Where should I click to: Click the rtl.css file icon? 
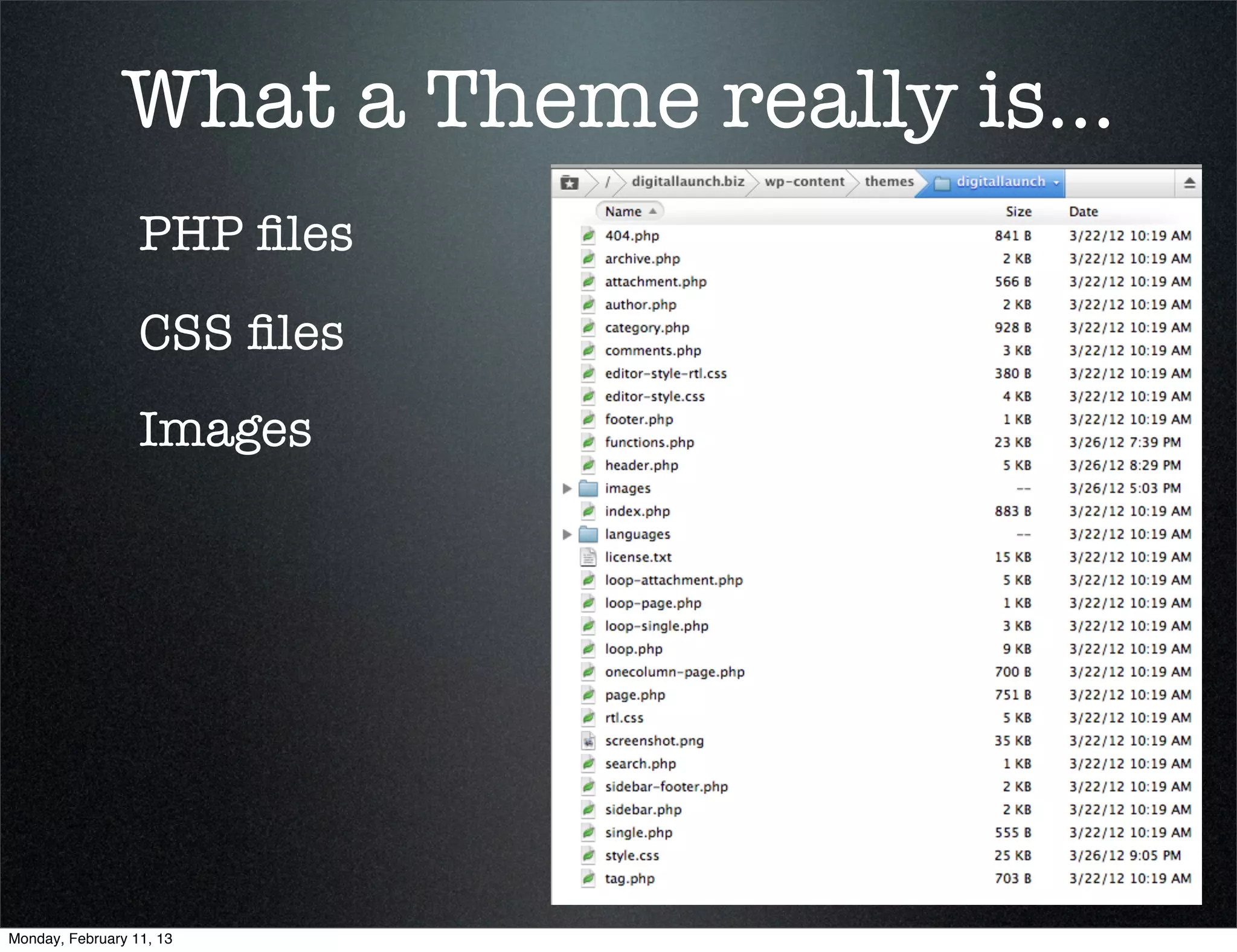click(x=588, y=718)
